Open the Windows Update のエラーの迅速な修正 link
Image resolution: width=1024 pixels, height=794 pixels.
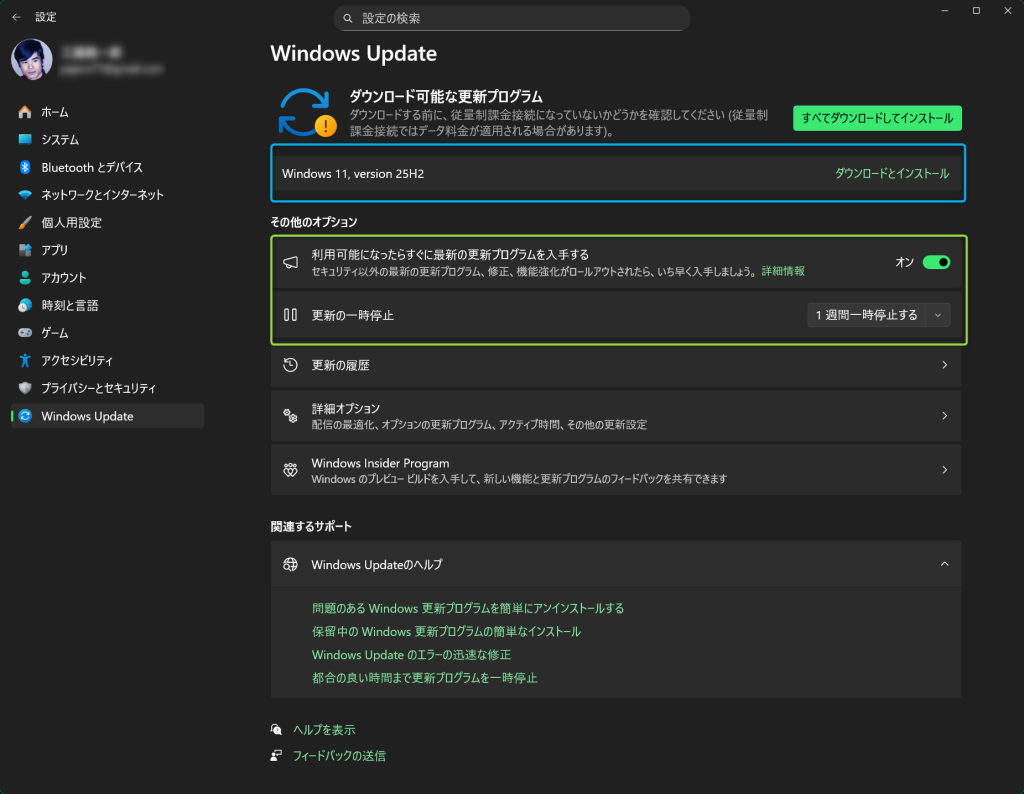(411, 655)
